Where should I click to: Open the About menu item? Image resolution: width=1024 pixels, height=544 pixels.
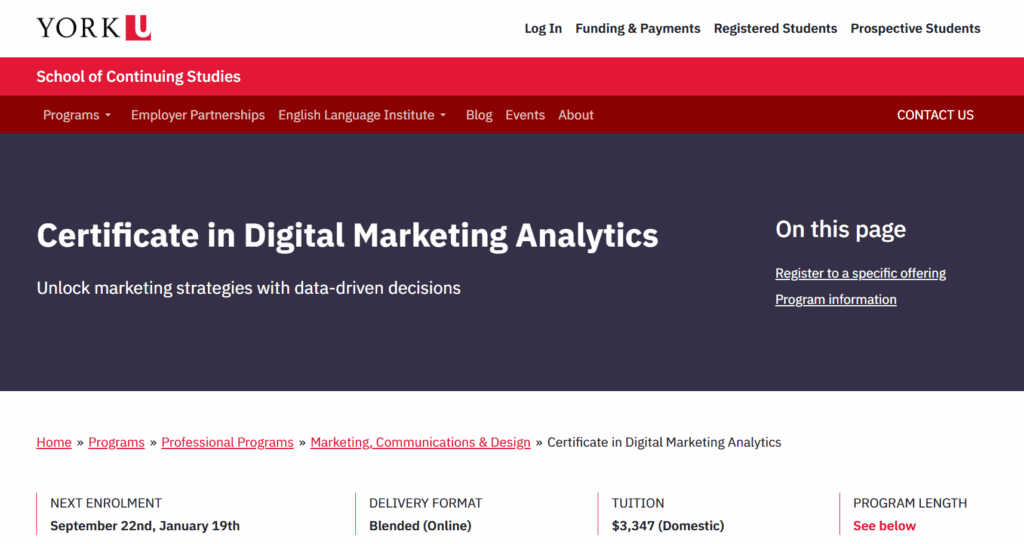coord(575,115)
